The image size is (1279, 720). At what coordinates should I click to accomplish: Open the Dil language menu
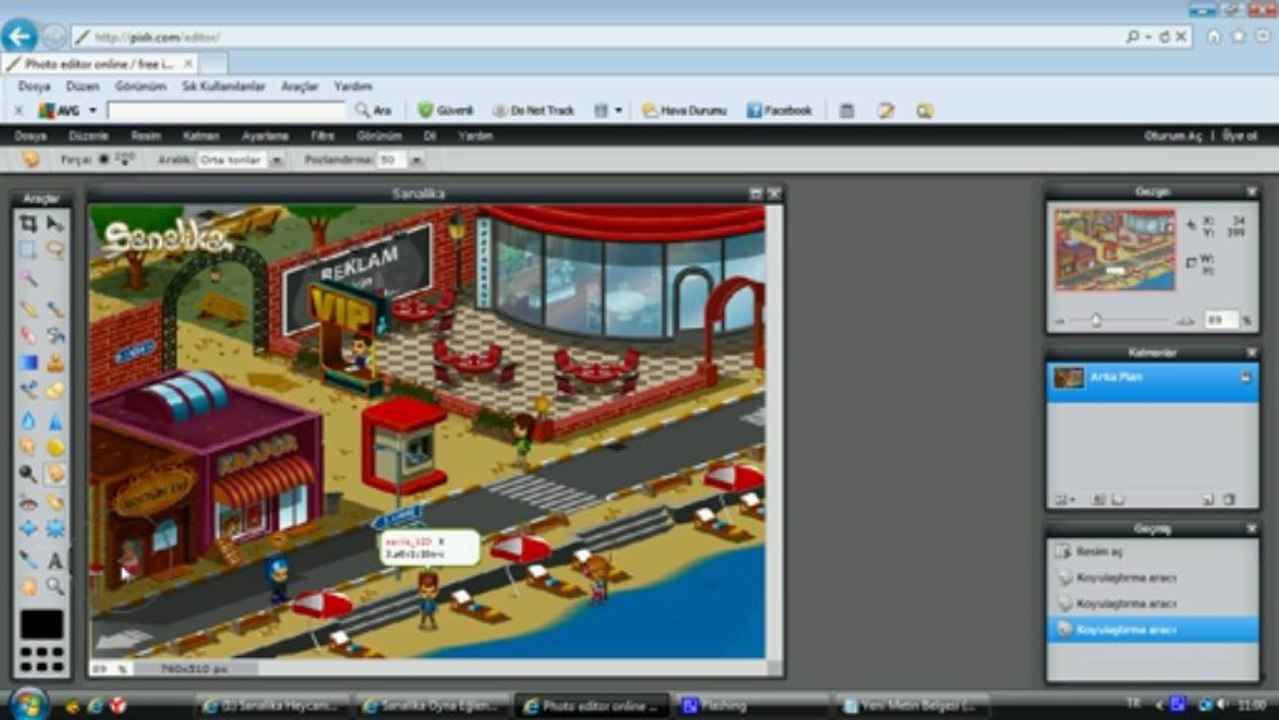429,136
